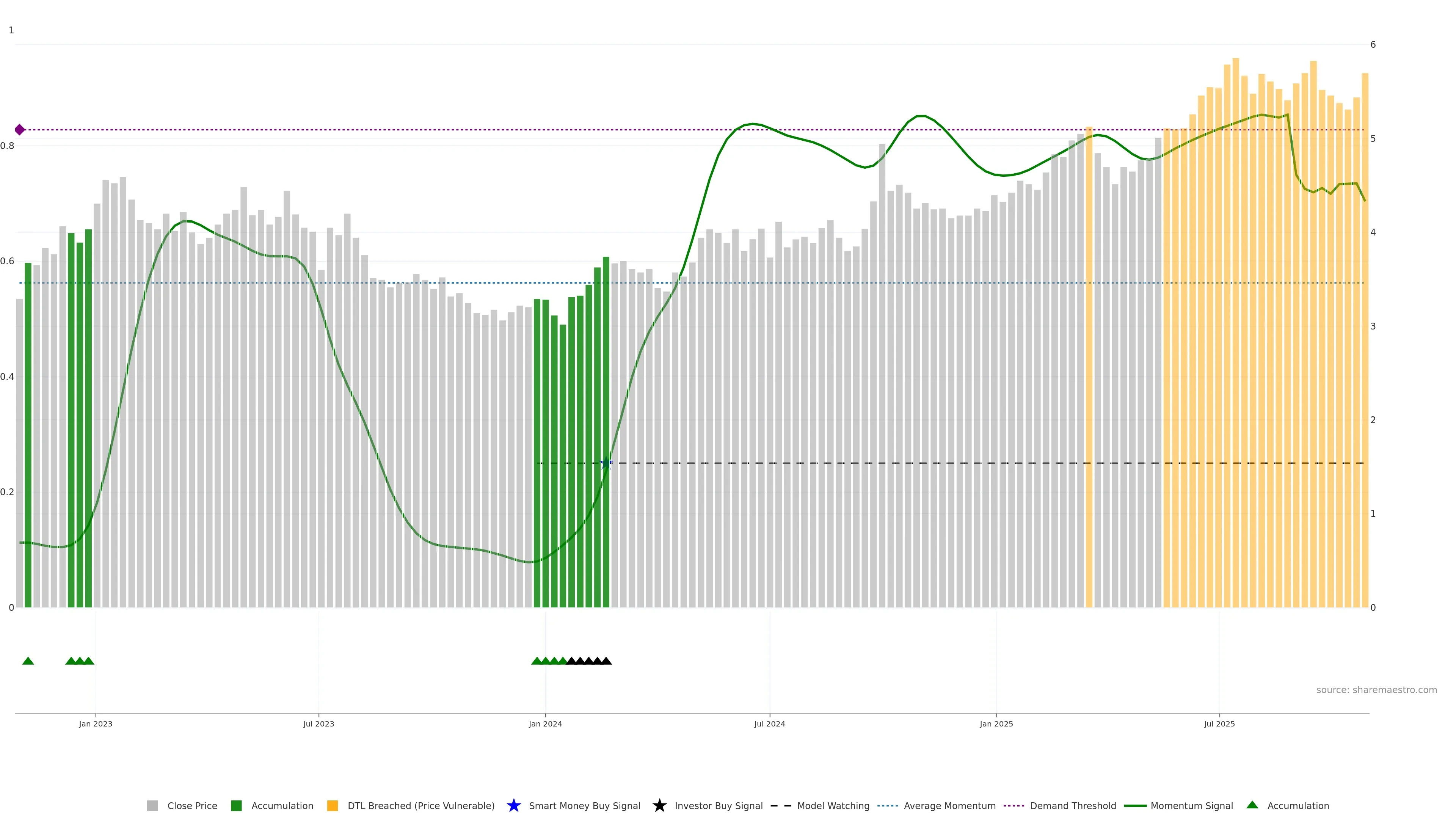
Task: Click the Model Watching dashed legend icon
Action: click(781, 805)
